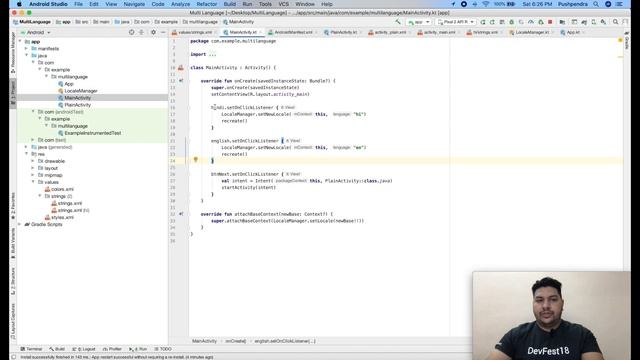Click the Scroll from Source target icon
This screenshot has width=640, height=360.
coord(131,32)
